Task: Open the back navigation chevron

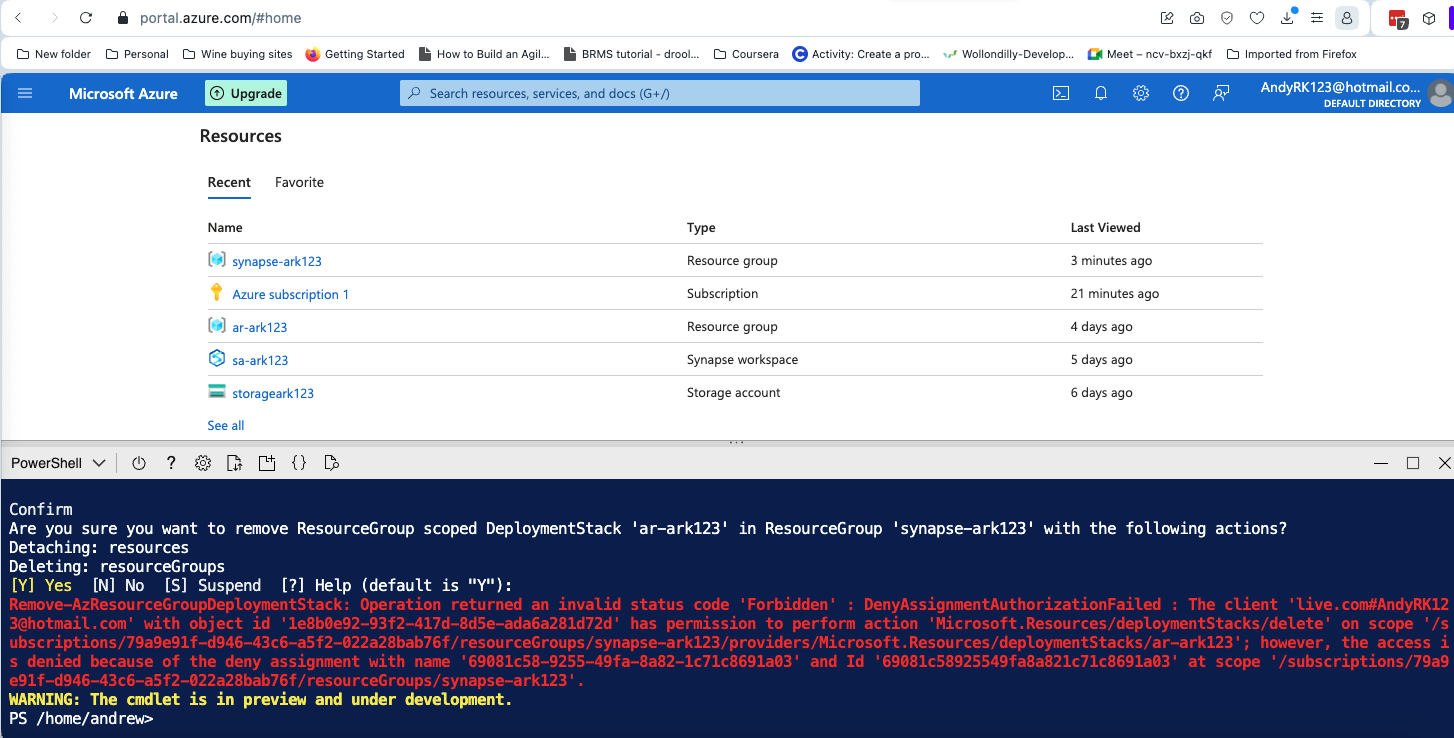Action: [20, 17]
